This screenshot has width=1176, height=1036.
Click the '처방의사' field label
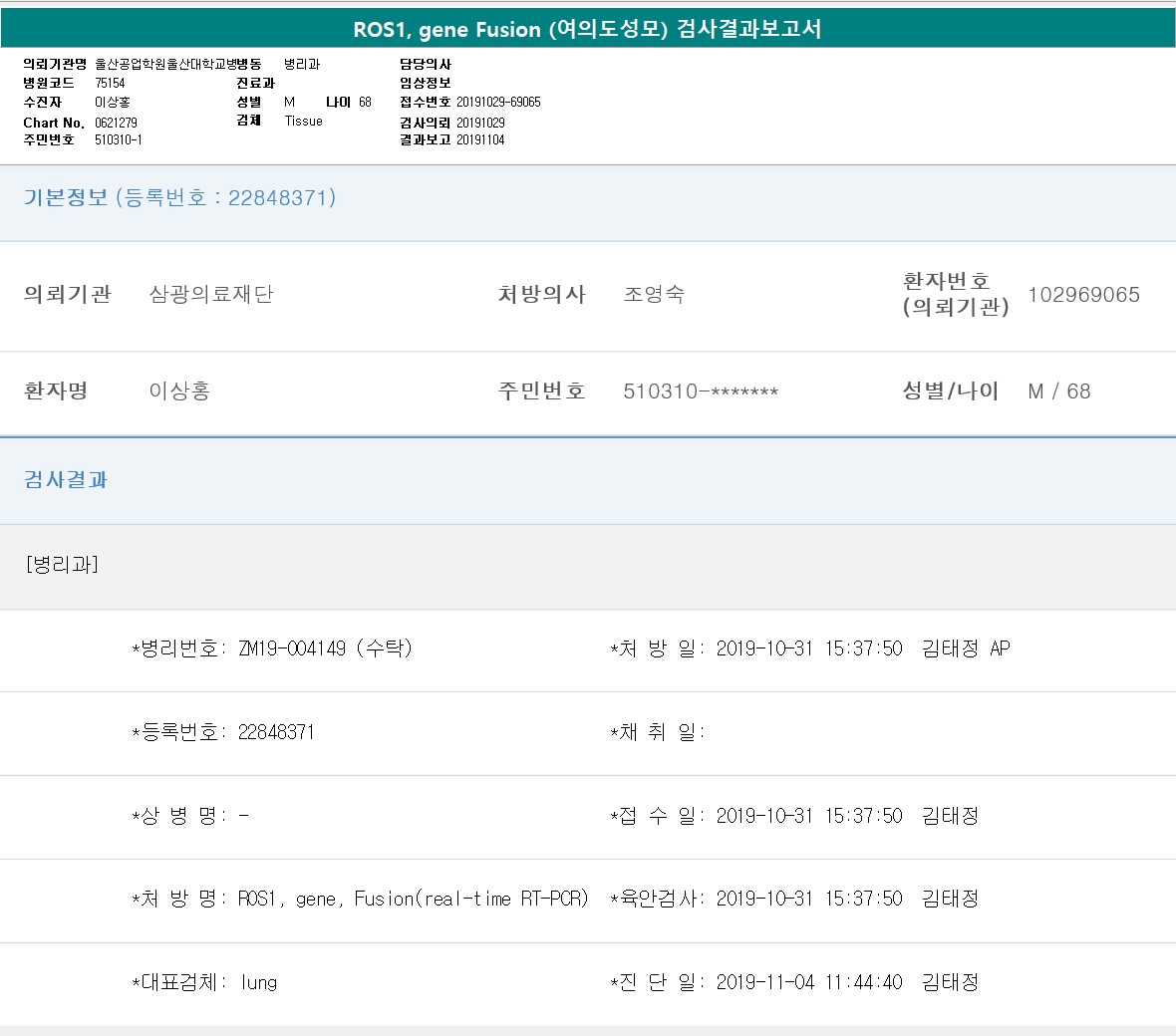(x=541, y=294)
